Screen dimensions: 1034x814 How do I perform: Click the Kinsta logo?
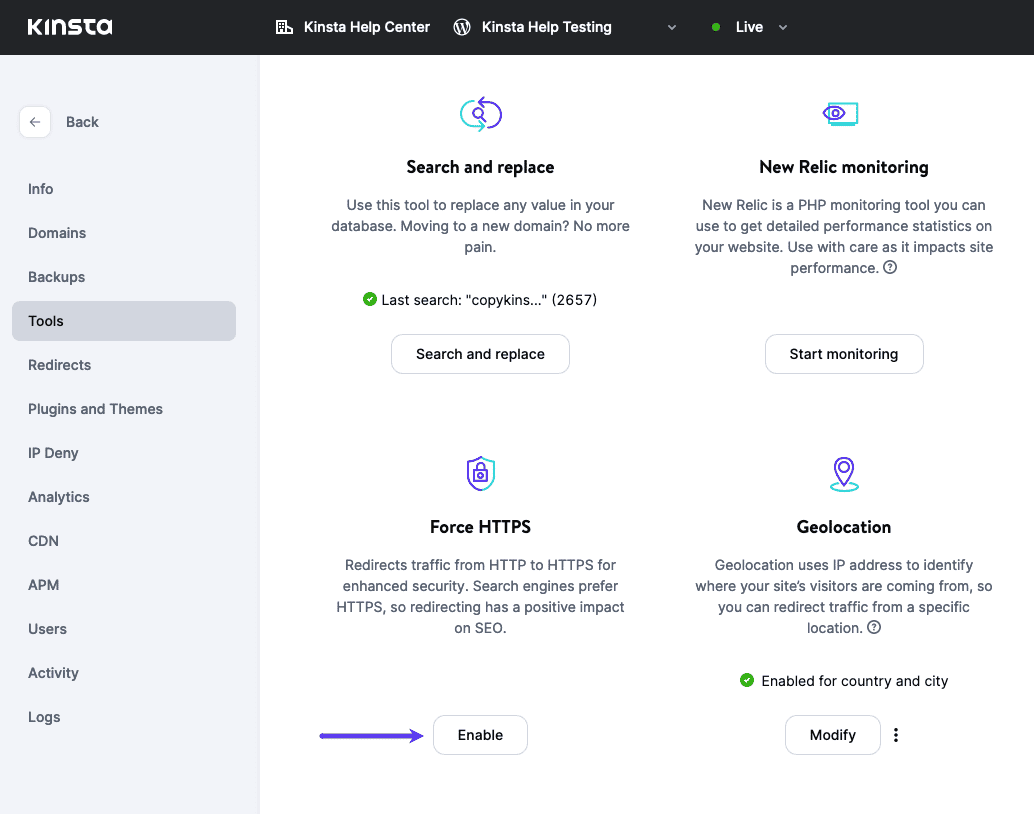(70, 27)
